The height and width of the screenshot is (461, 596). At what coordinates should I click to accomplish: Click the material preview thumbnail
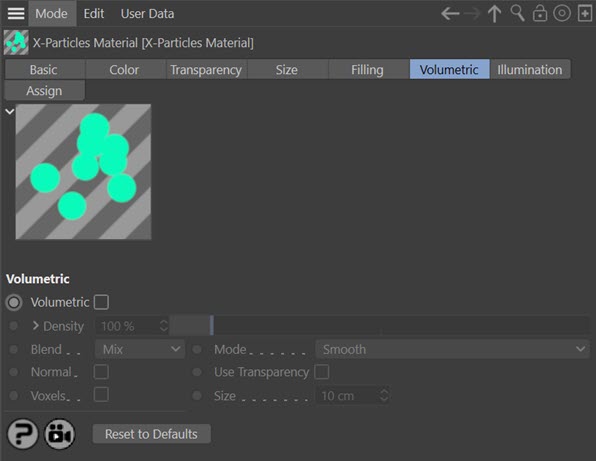click(x=83, y=171)
